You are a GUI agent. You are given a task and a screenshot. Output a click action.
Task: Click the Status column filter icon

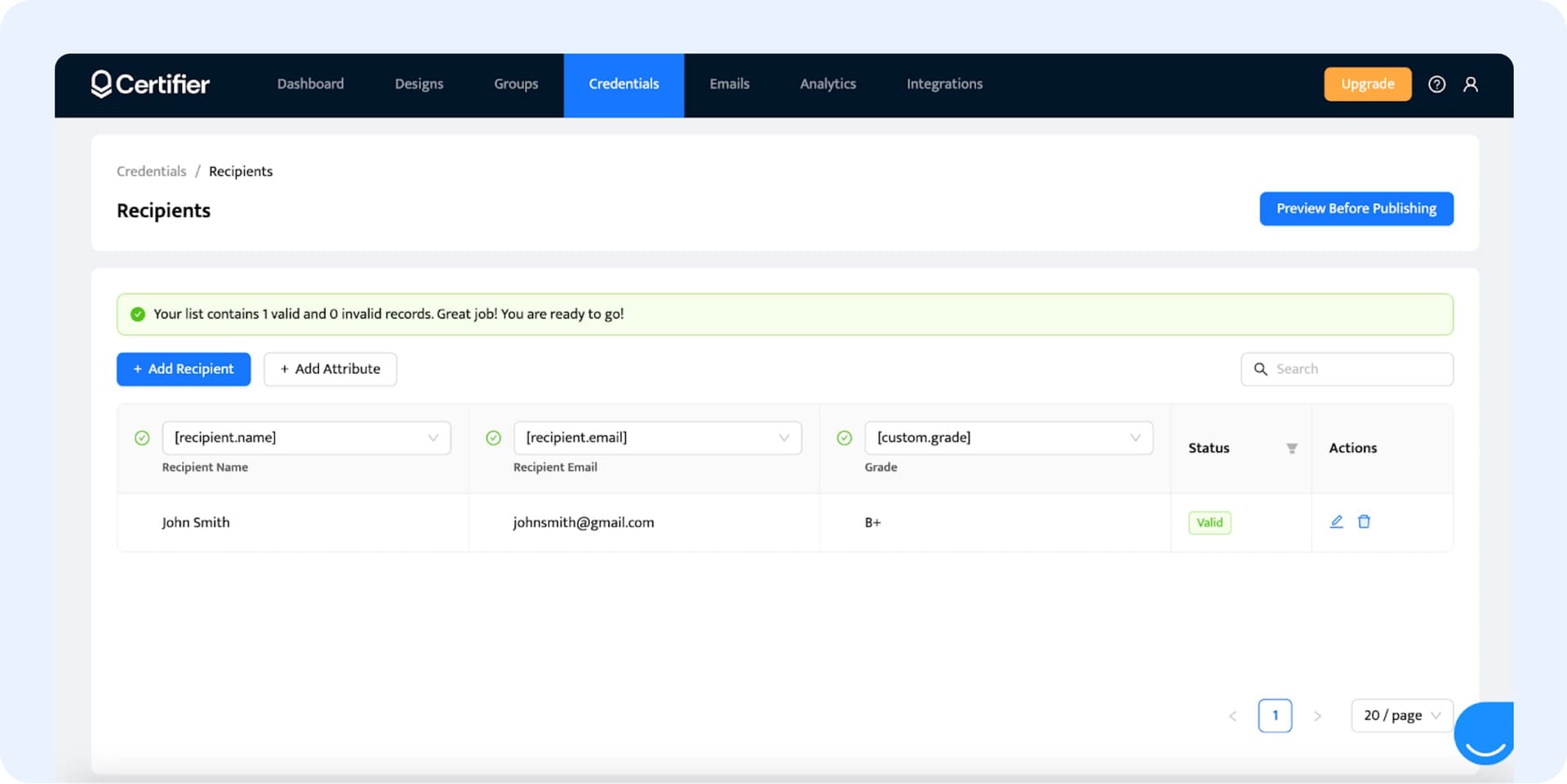(x=1292, y=448)
